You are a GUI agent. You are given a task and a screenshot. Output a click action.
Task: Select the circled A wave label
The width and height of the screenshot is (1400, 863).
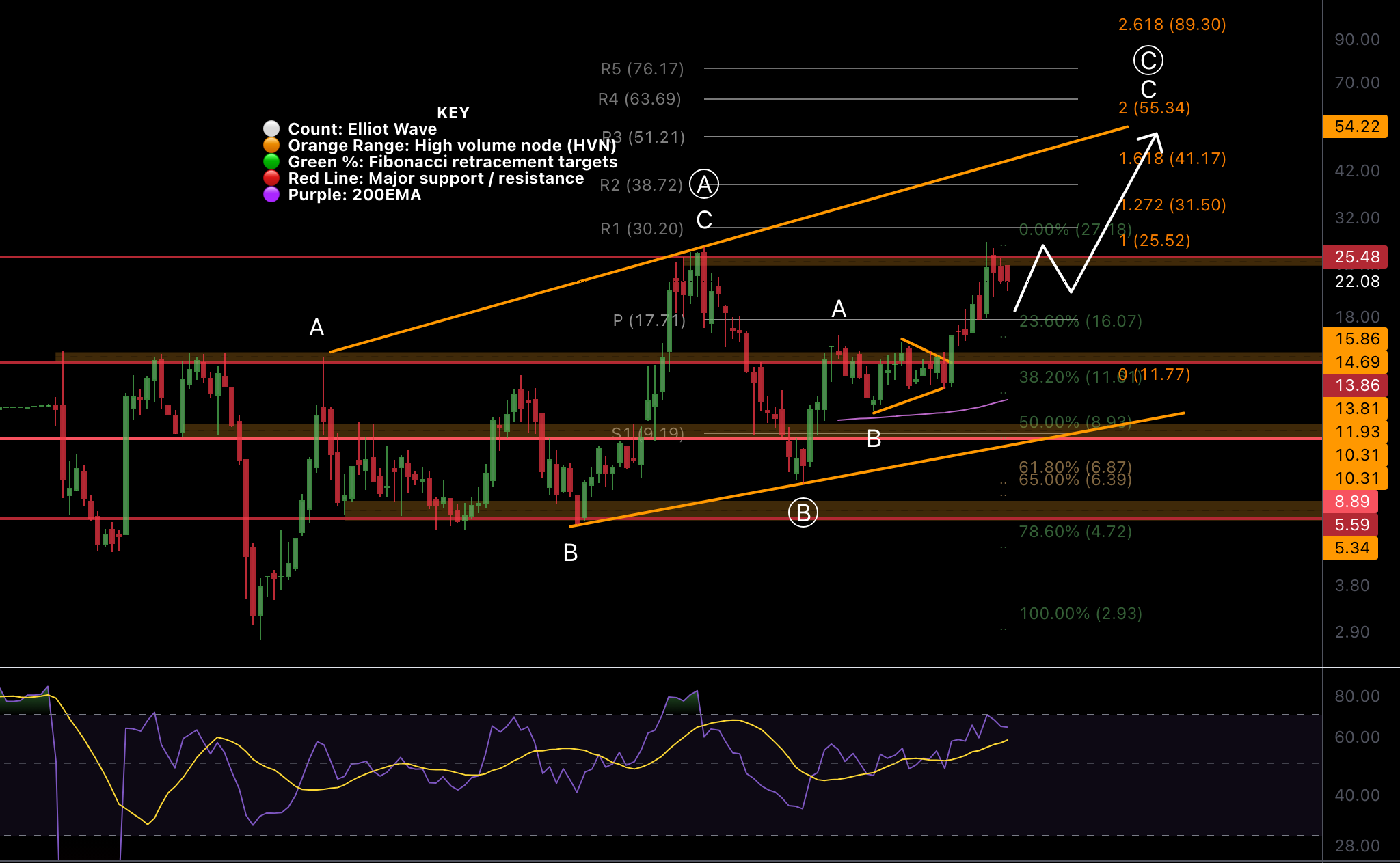pos(704,184)
